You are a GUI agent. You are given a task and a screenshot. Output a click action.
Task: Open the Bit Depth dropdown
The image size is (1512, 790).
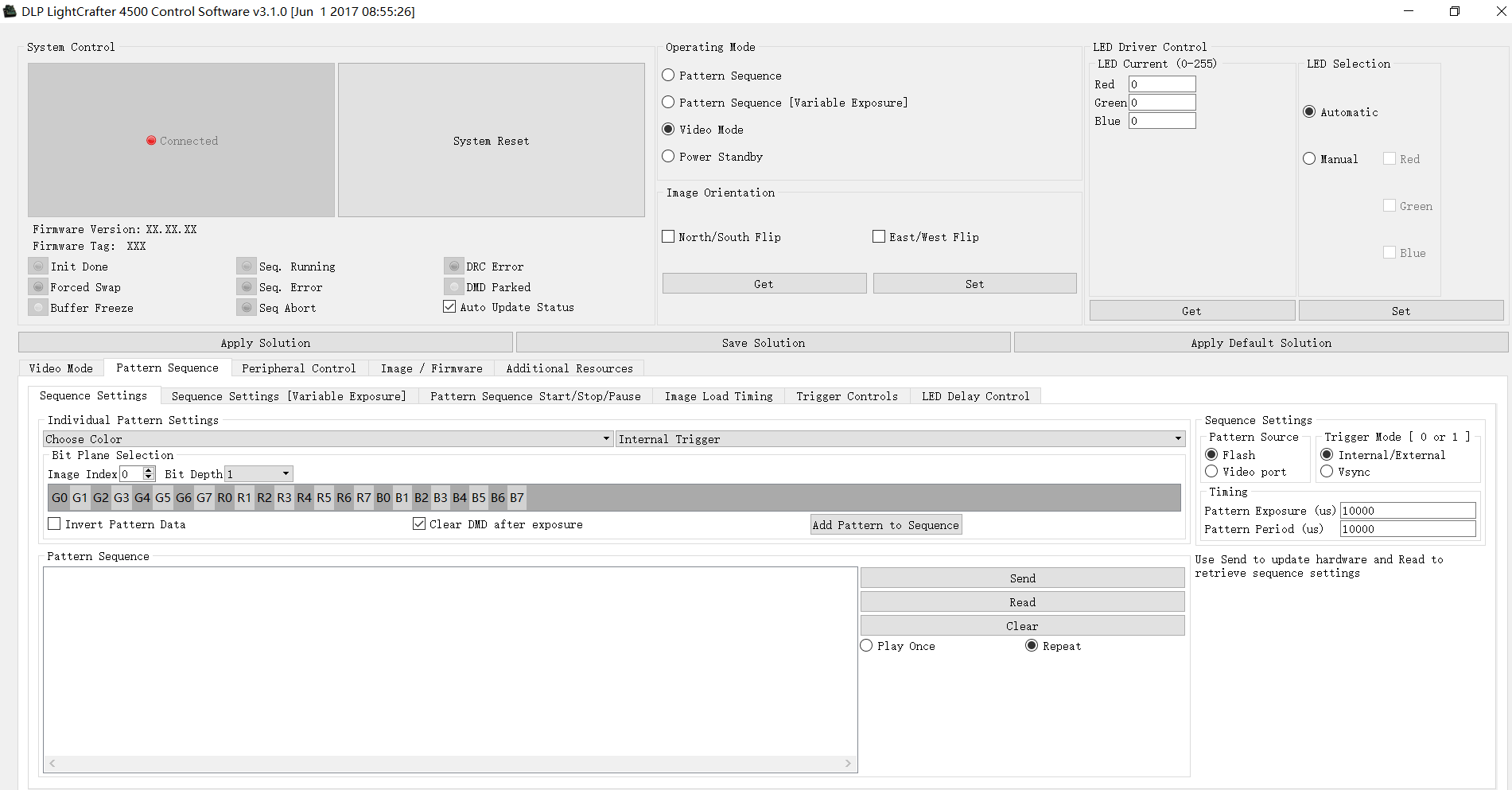(x=259, y=474)
